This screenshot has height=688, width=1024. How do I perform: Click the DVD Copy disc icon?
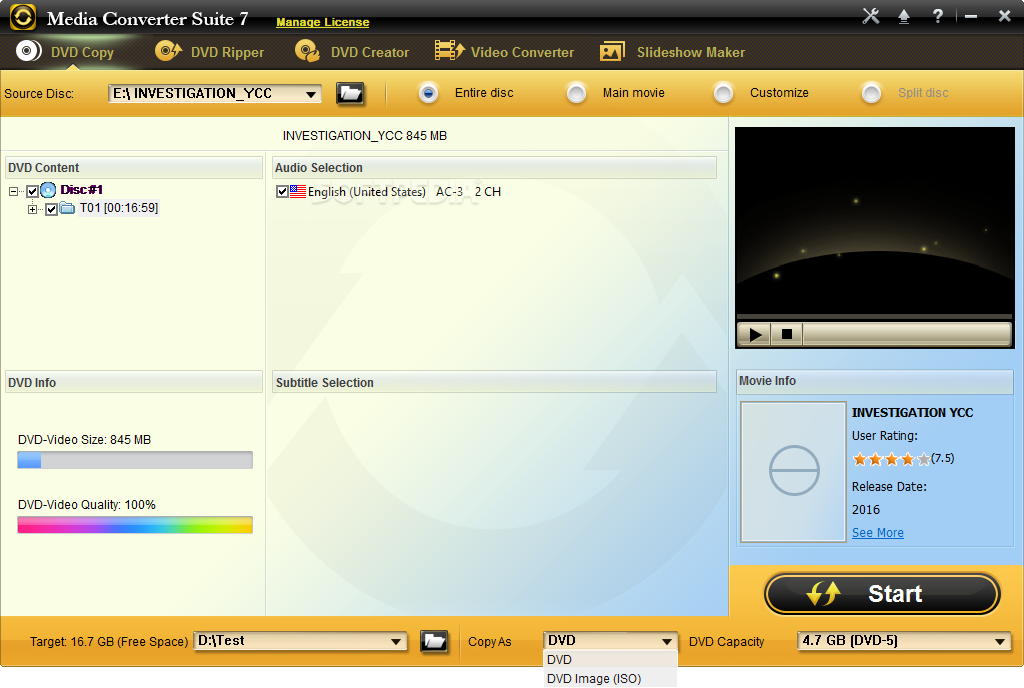(x=28, y=51)
